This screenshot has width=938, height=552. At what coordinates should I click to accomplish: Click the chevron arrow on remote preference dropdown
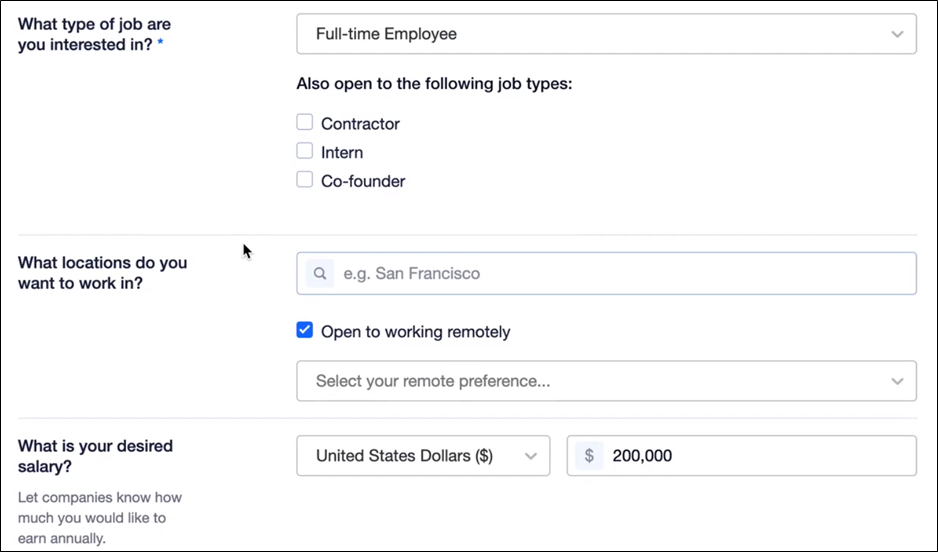tap(897, 381)
